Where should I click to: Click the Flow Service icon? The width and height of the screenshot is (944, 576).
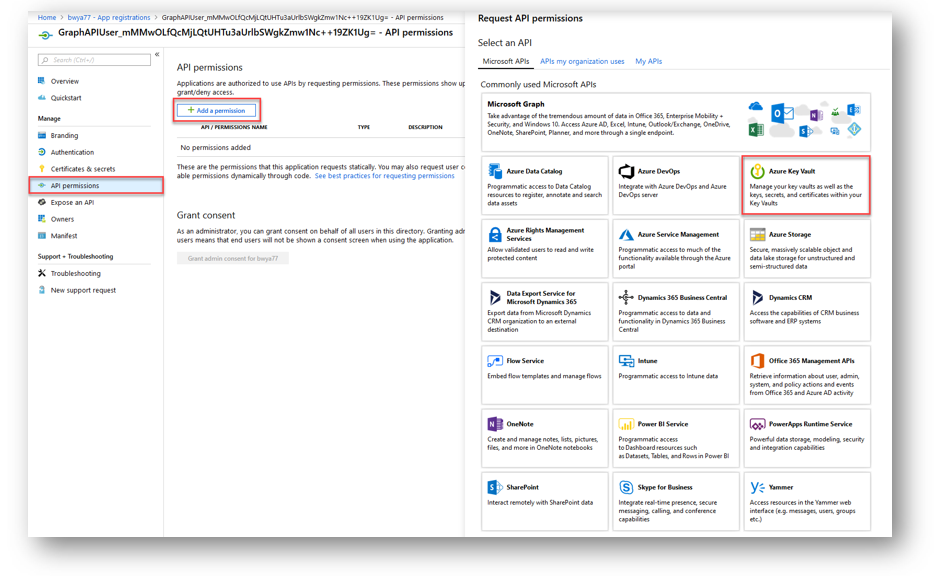click(495, 361)
